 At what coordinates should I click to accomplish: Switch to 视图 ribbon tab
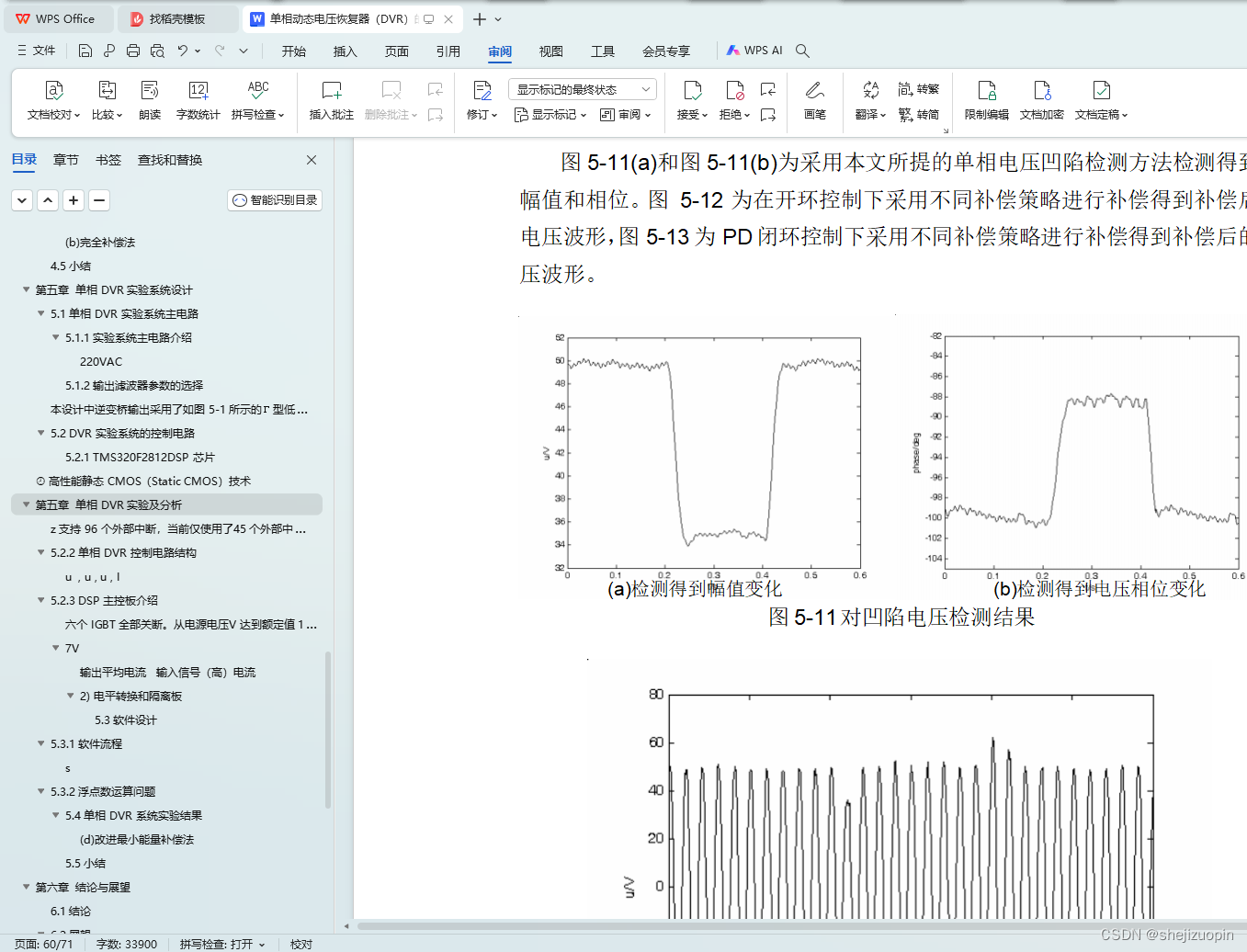tap(551, 51)
